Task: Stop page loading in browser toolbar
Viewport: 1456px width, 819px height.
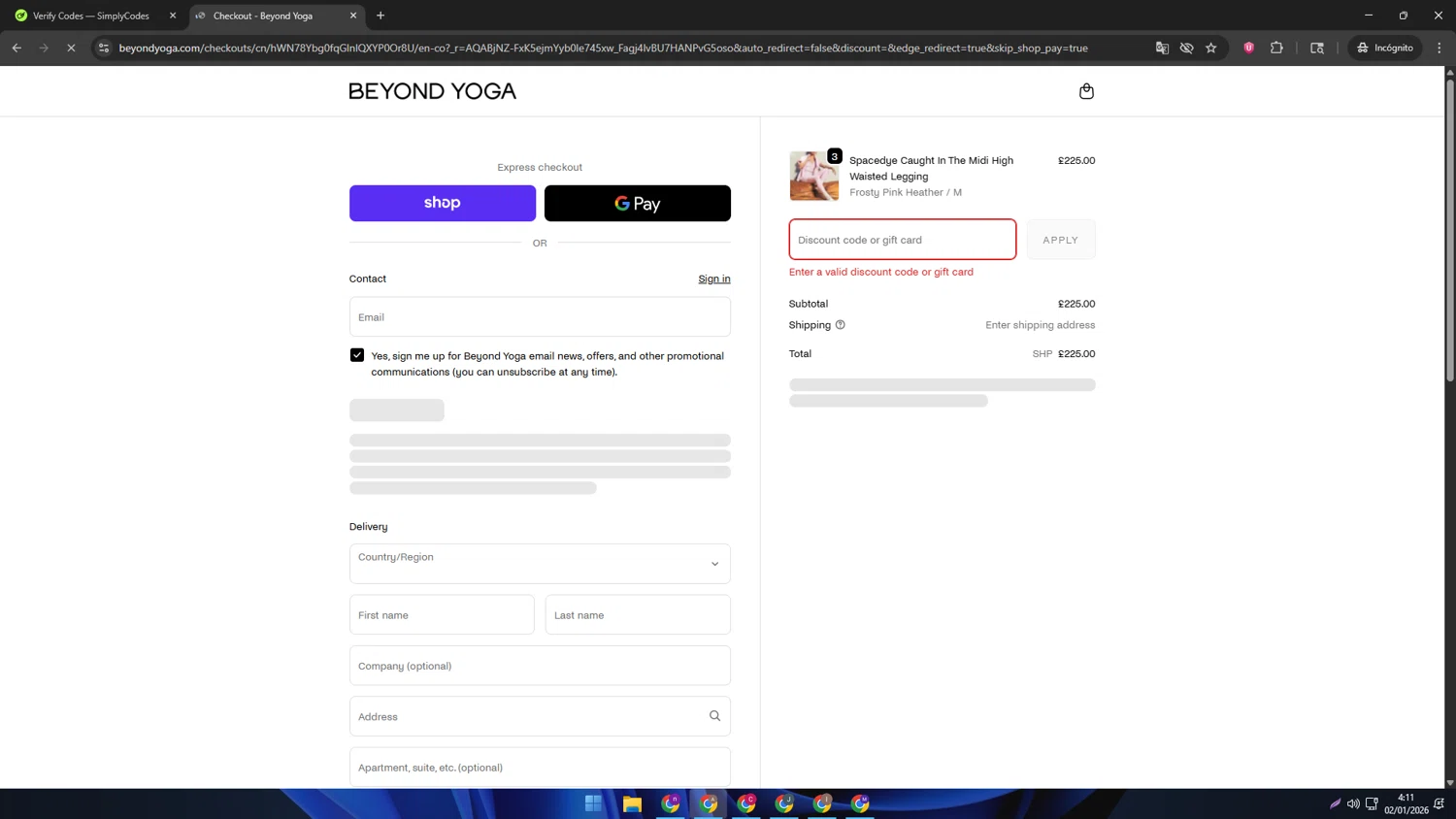Action: tap(71, 48)
